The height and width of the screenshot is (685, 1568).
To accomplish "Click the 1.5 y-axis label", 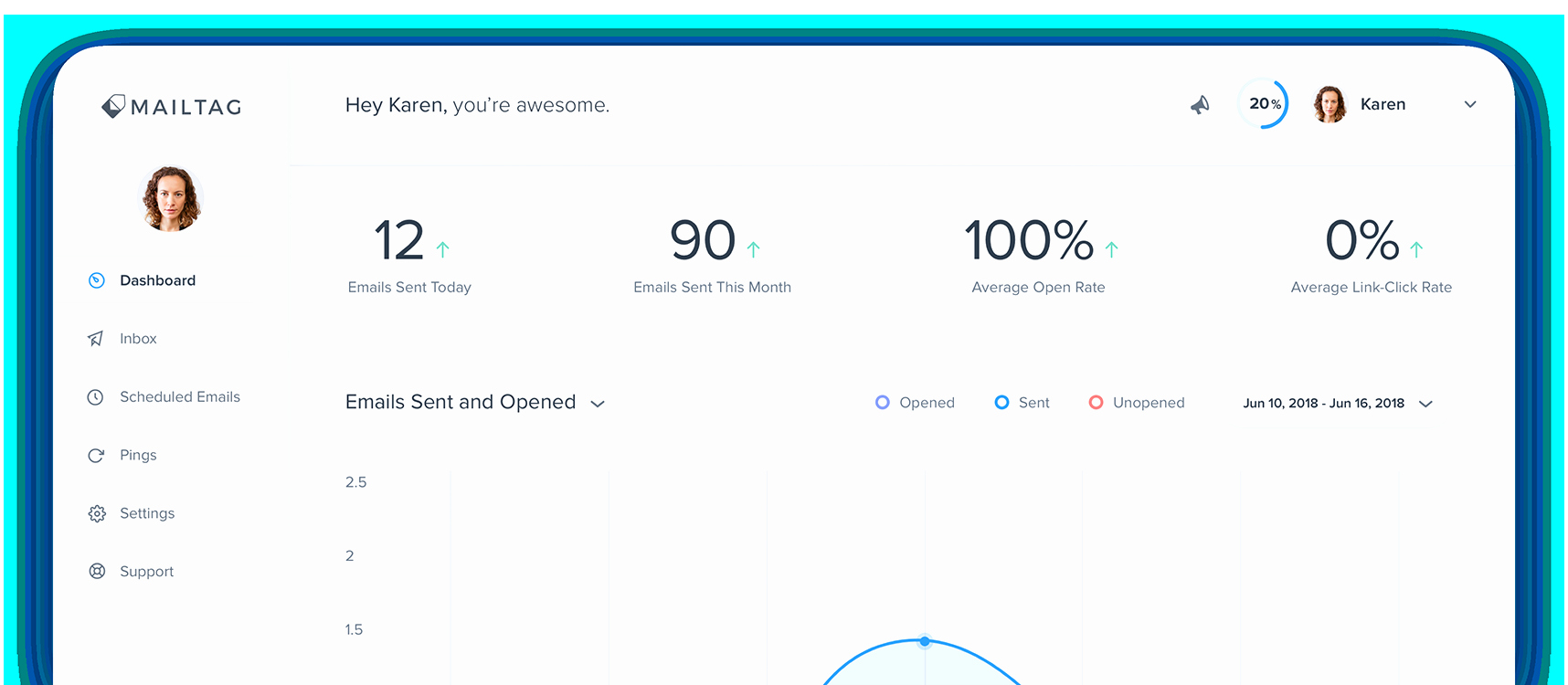I will (x=355, y=630).
